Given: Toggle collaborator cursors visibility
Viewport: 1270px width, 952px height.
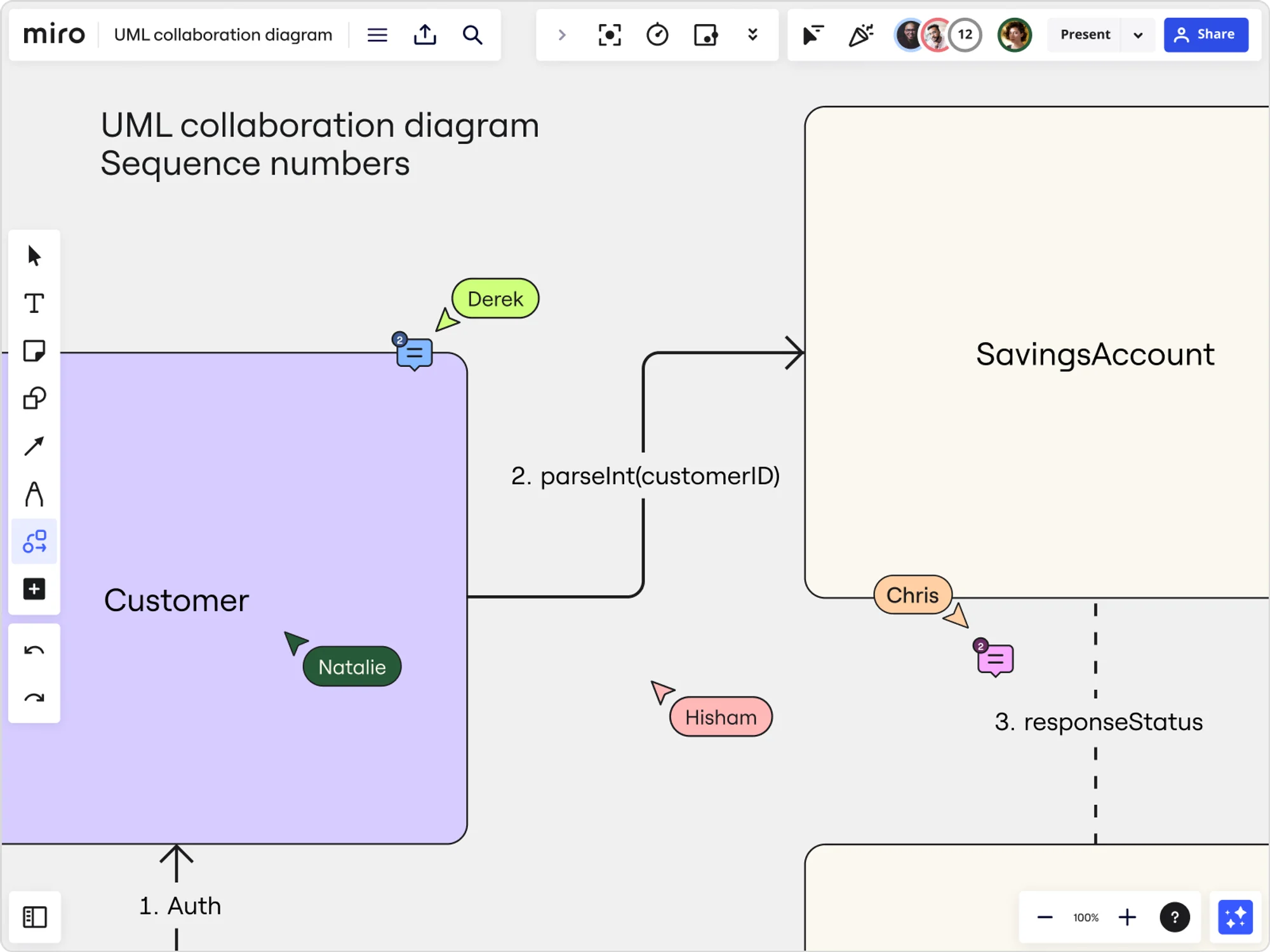Looking at the screenshot, I should [813, 35].
